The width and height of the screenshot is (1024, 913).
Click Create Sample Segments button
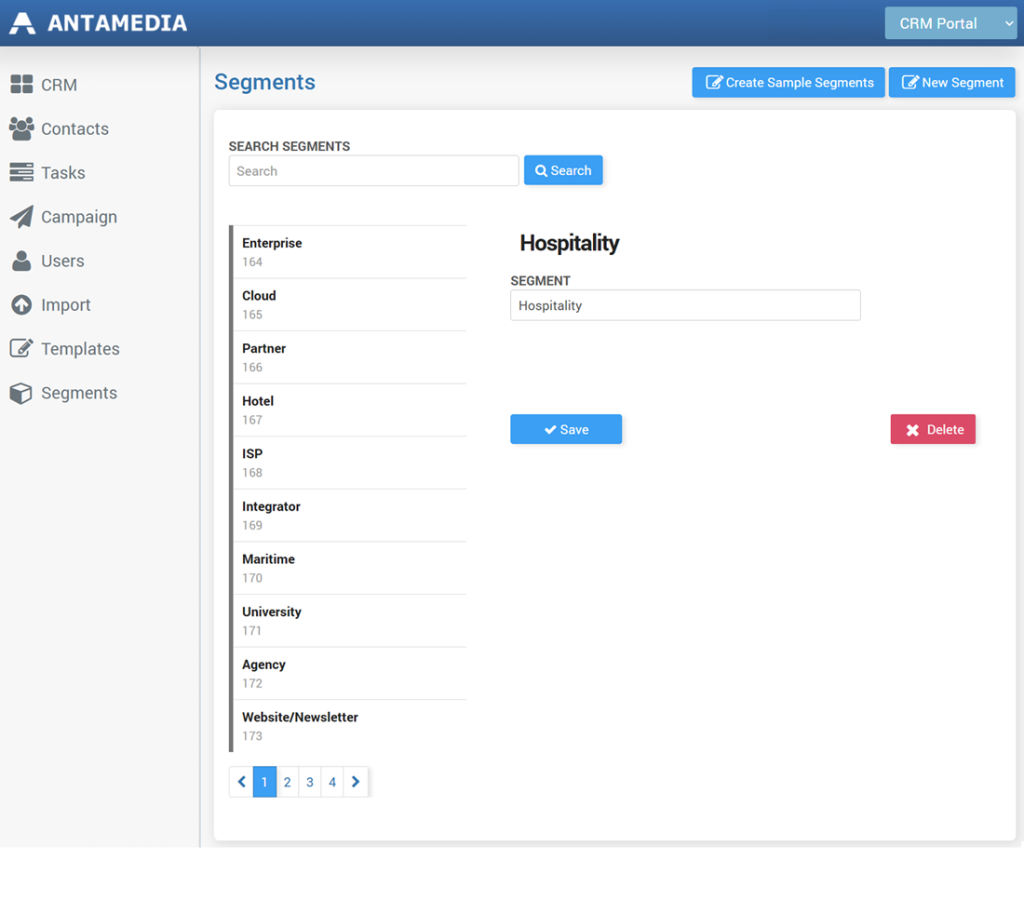point(788,82)
